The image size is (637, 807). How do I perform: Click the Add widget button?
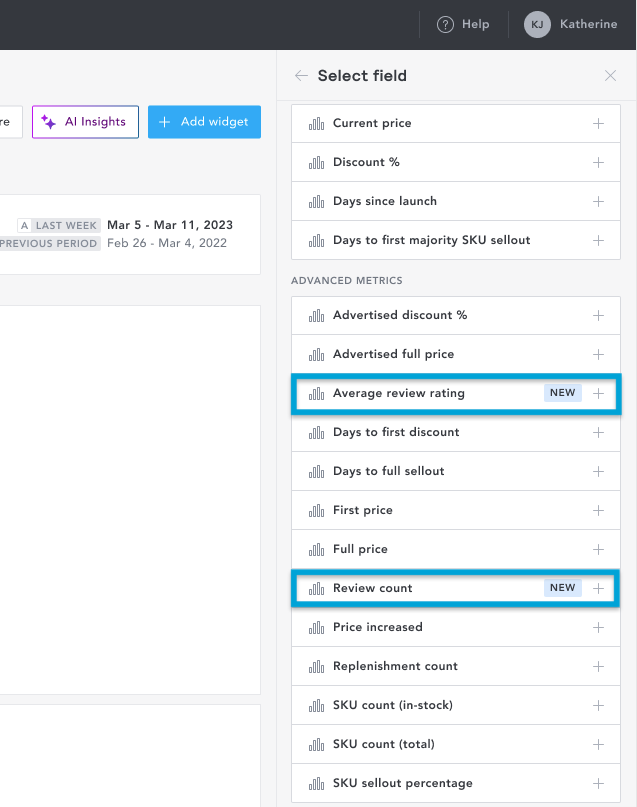pos(204,122)
